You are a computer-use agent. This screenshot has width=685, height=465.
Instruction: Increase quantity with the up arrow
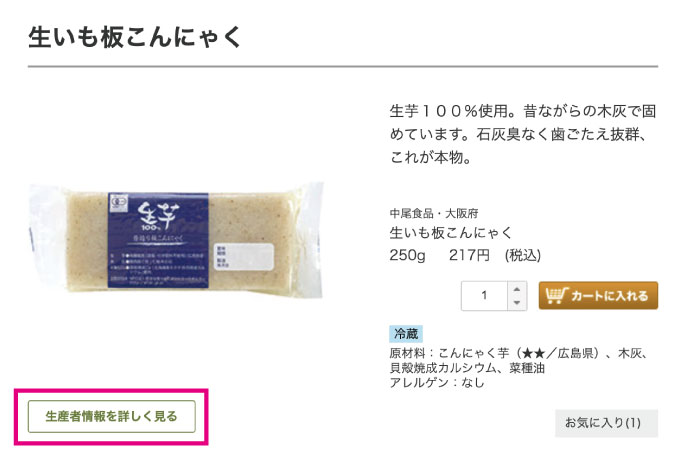point(517,289)
